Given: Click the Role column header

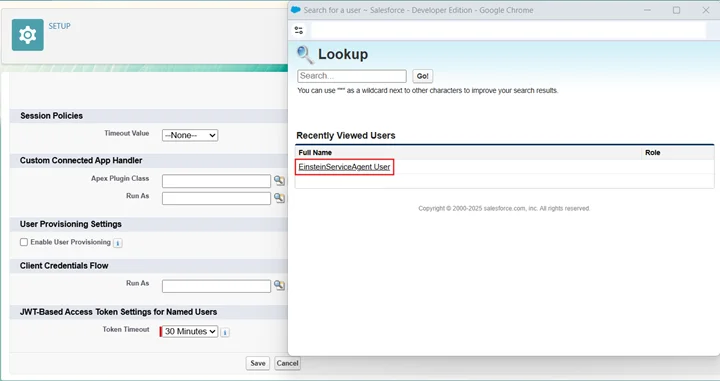Looking at the screenshot, I should [652, 152].
